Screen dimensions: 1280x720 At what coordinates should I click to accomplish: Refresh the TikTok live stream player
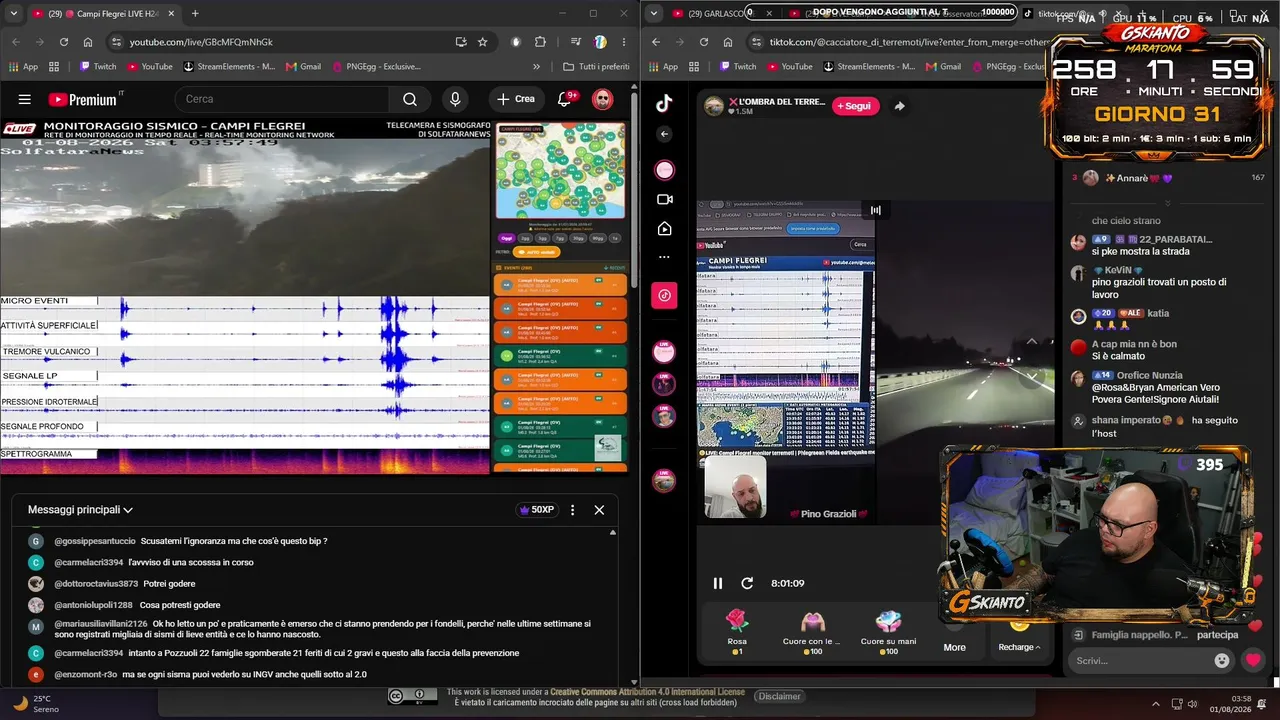(747, 583)
